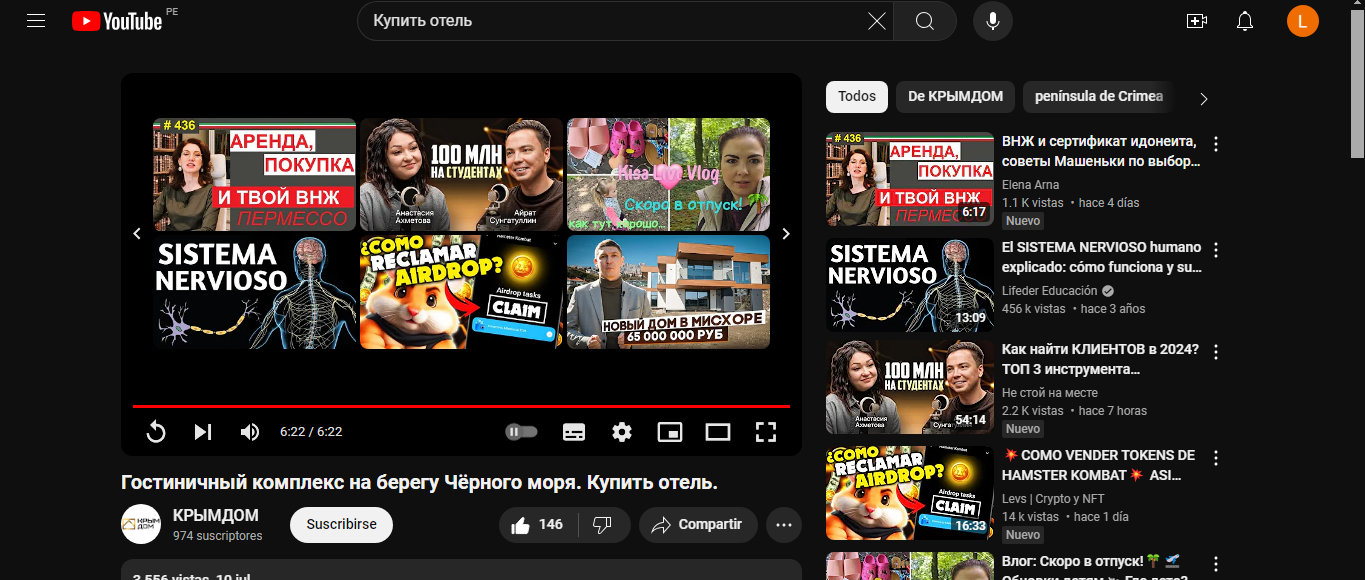Click the Lifeder Educación channel name
Screen dimensions: 1365x580
coord(1050,291)
